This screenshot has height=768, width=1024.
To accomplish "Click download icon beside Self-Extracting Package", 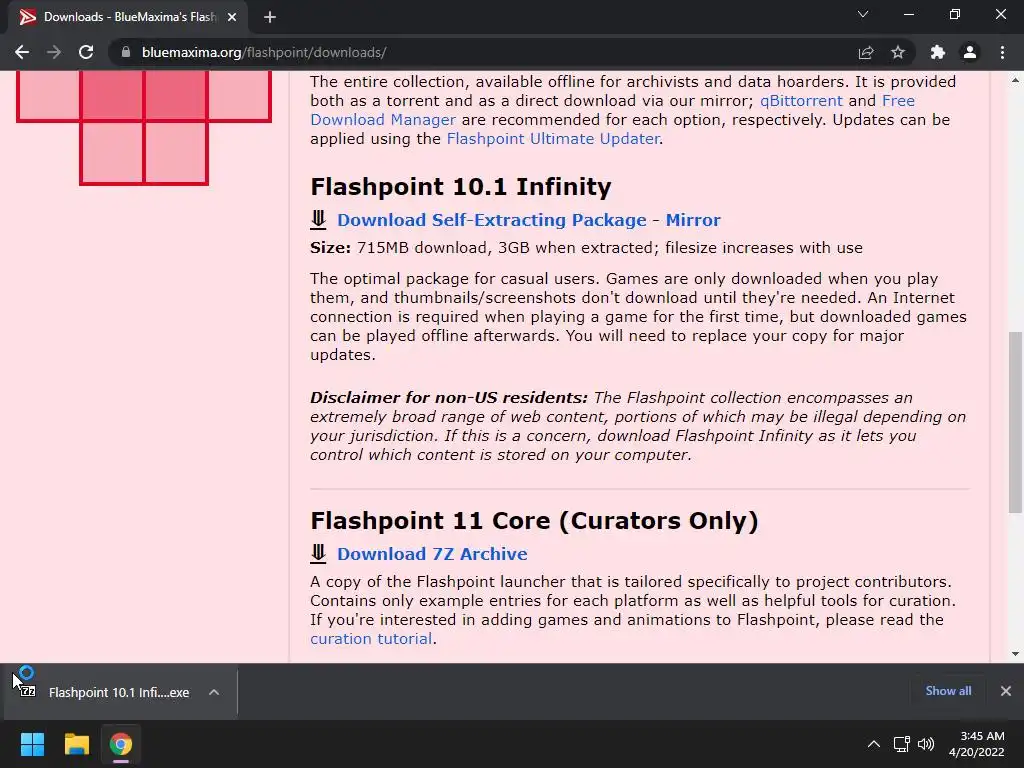I will [x=318, y=219].
